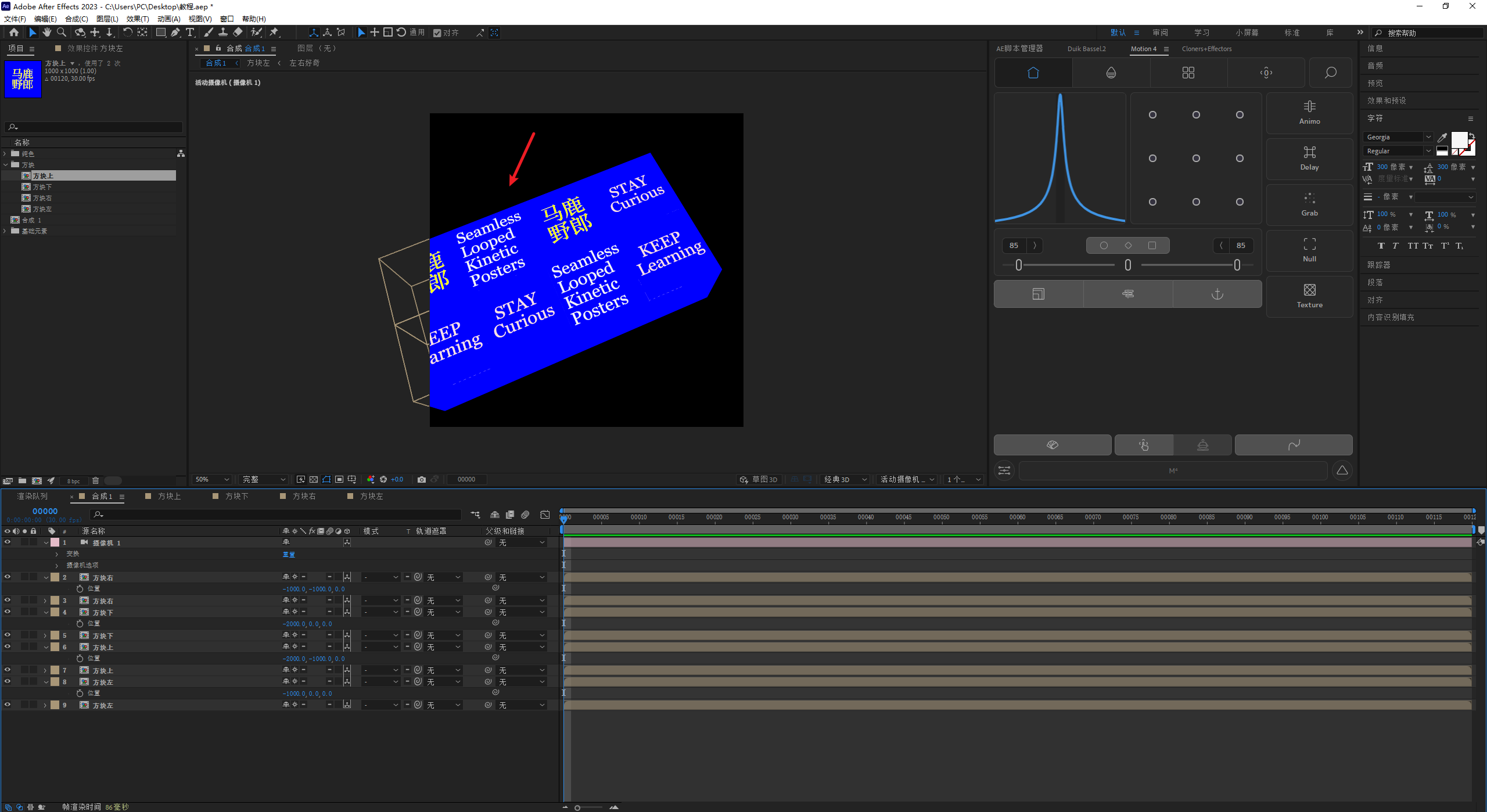Viewport: 1487px width, 812px height.
Task: Open the 效果(T) menu
Action: tap(138, 19)
